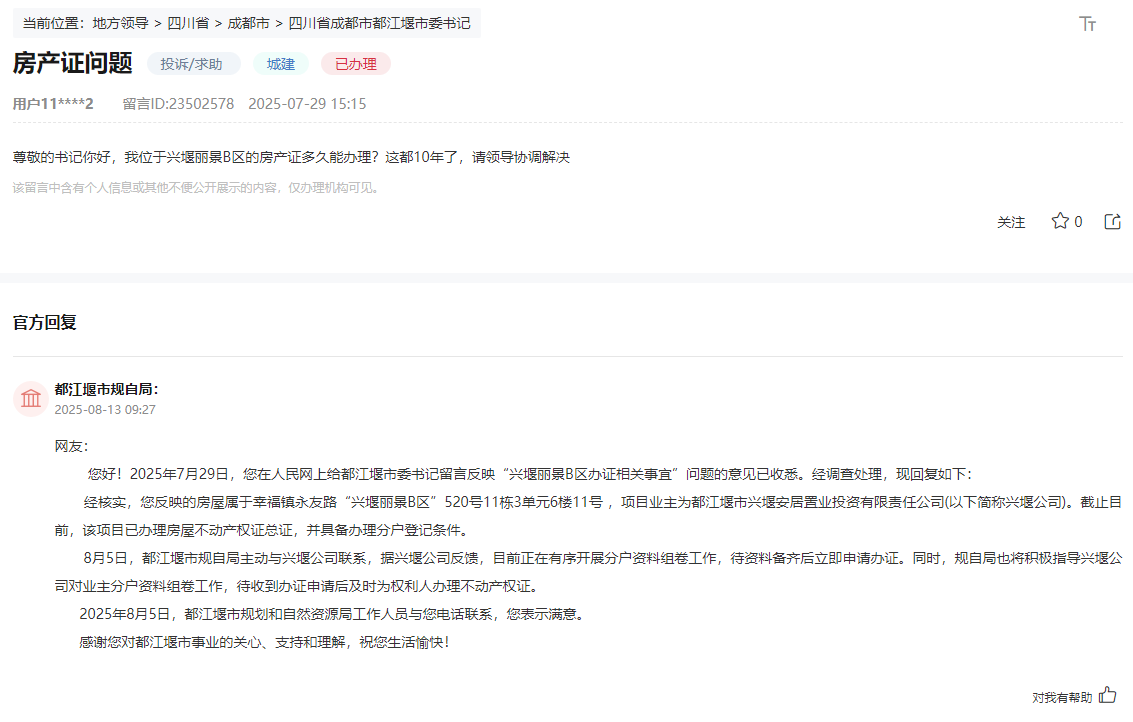Click the 城建 category tag

(x=281, y=63)
